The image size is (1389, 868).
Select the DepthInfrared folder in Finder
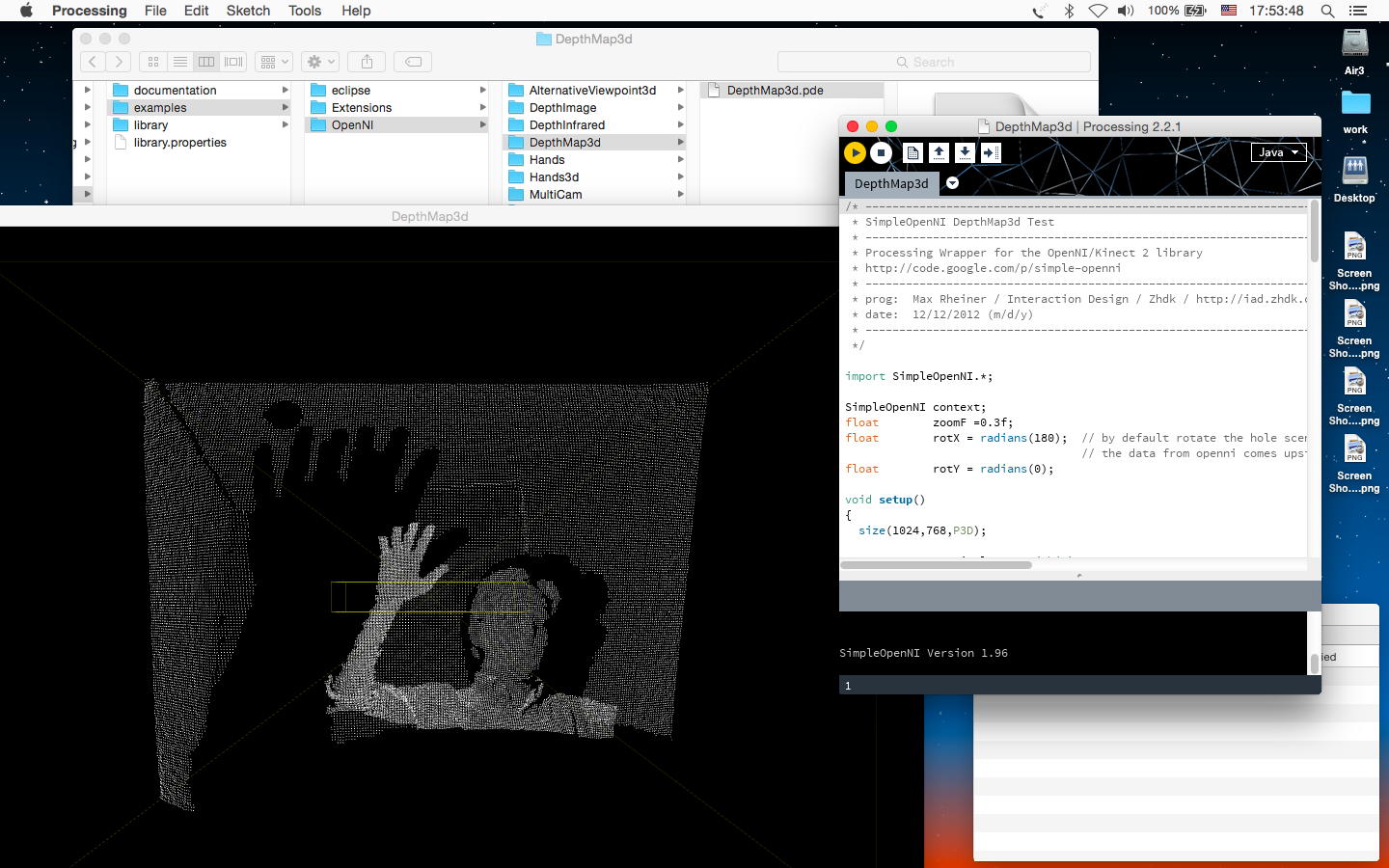594,124
